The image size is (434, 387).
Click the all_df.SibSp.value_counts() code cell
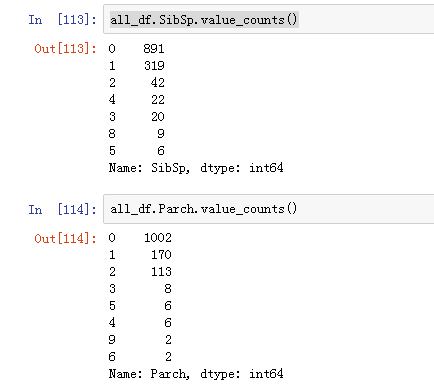(x=269, y=19)
